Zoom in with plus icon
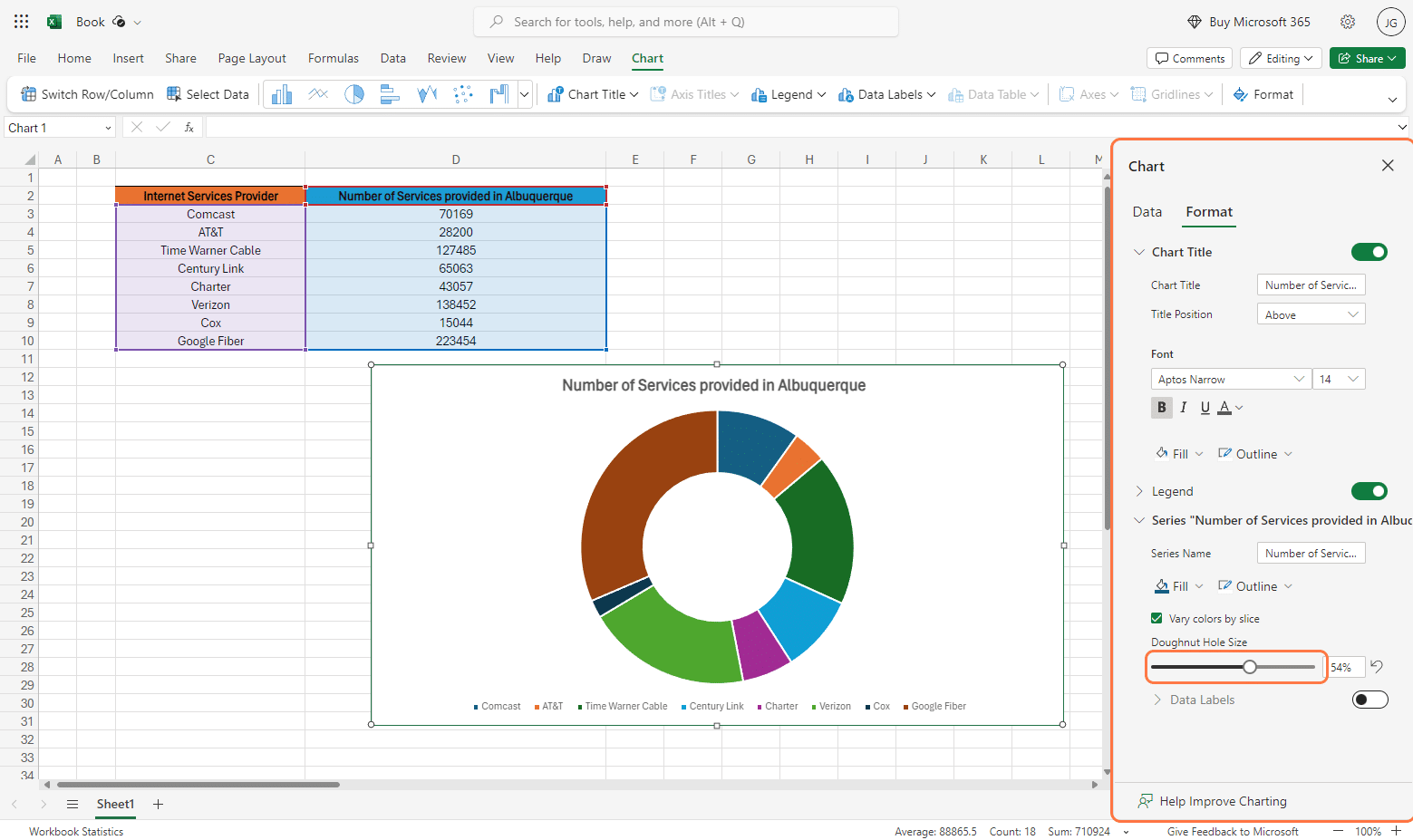 point(1397,831)
